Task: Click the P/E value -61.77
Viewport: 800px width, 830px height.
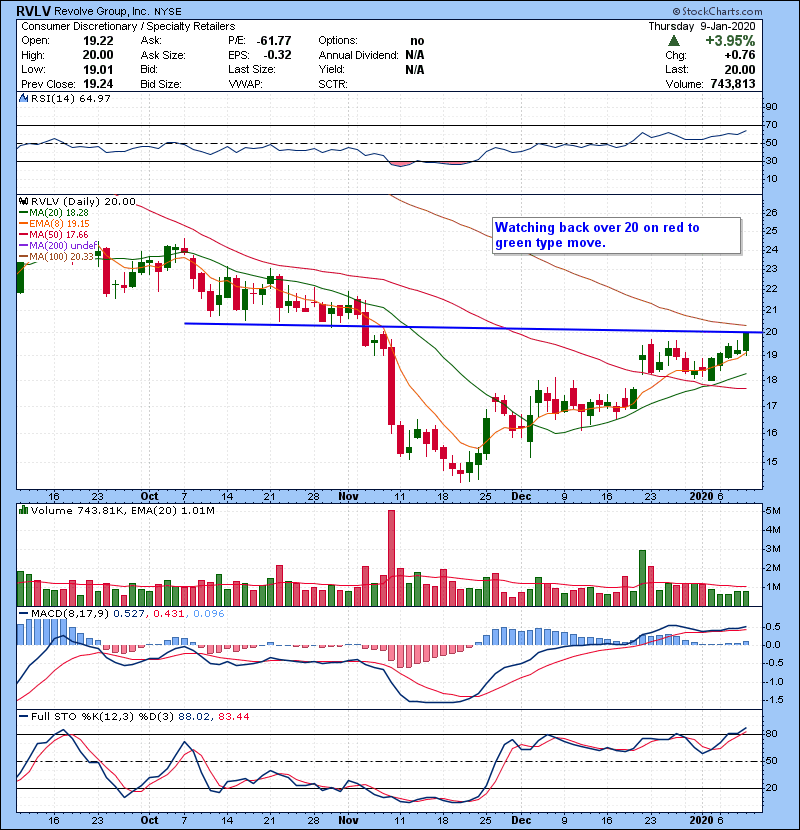Action: tap(274, 41)
